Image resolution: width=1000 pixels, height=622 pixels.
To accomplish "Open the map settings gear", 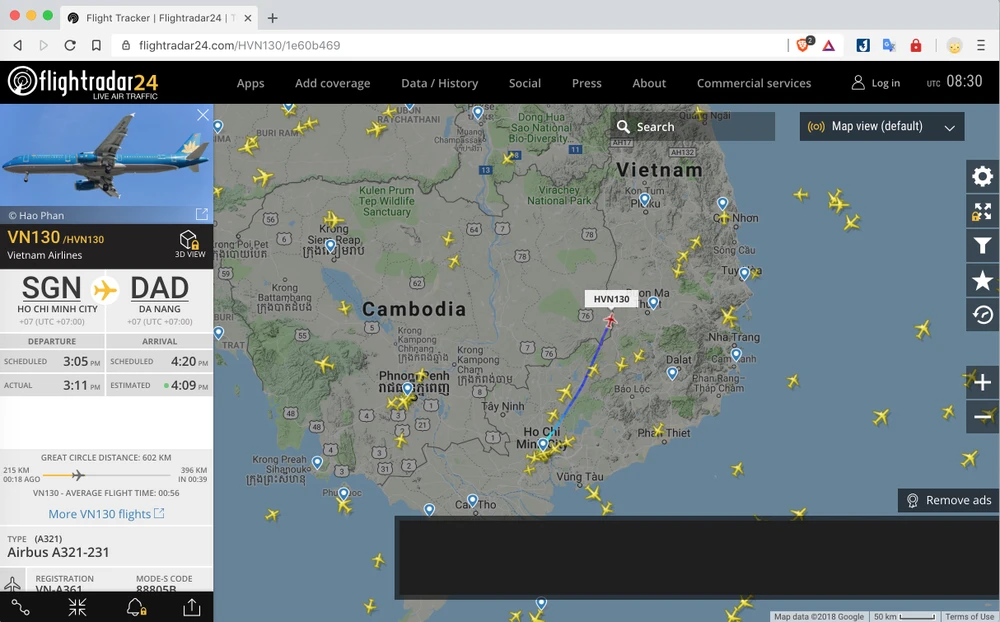I will point(982,177).
